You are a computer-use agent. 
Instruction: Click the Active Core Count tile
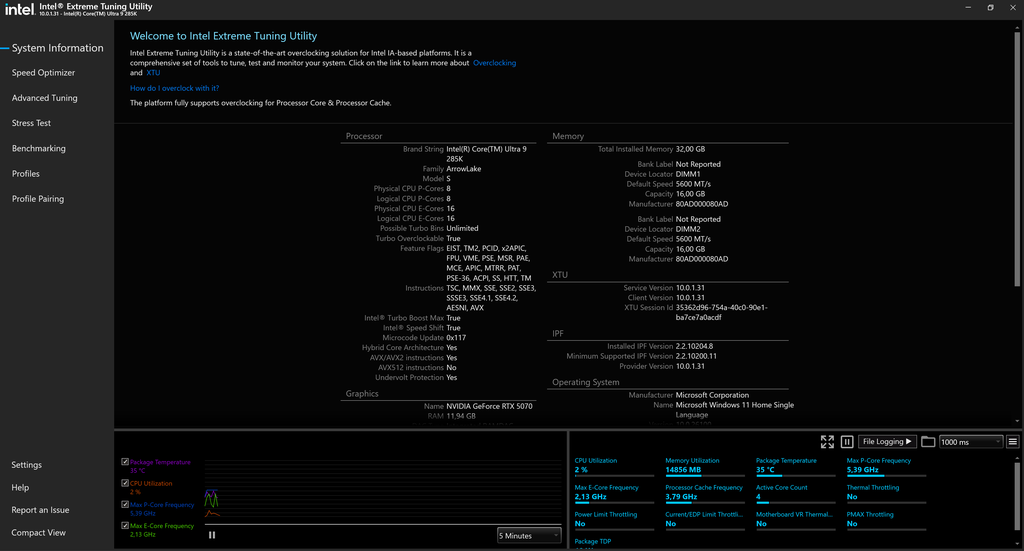click(795, 493)
